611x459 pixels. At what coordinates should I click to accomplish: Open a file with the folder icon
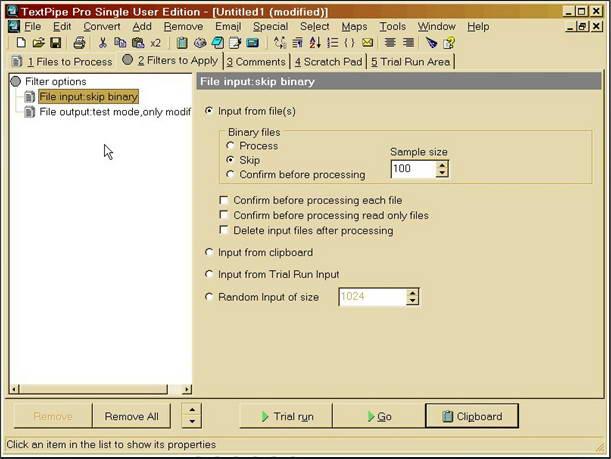click(x=38, y=42)
